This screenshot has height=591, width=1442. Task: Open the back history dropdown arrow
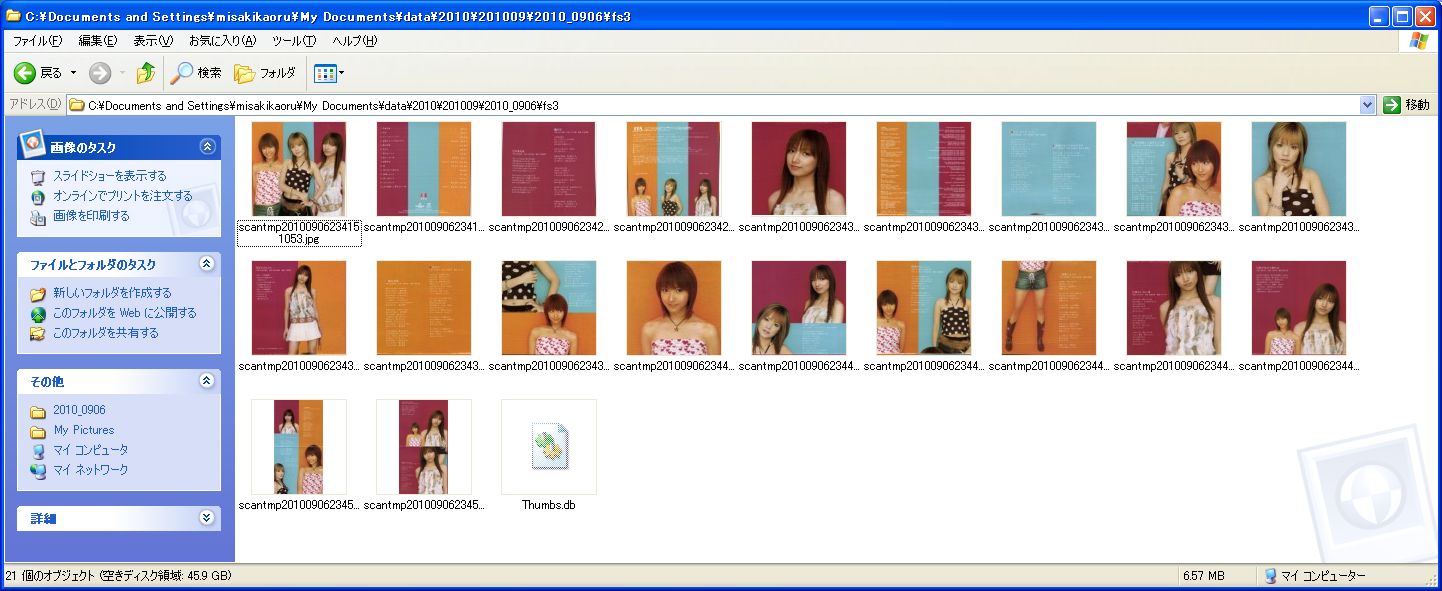pyautogui.click(x=73, y=73)
